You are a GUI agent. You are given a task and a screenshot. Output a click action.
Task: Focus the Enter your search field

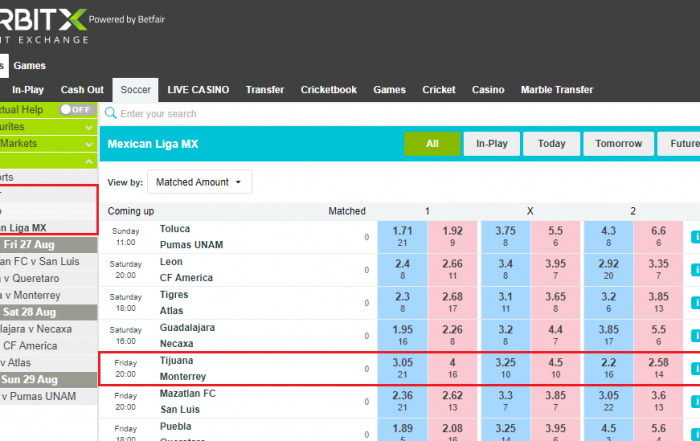pyautogui.click(x=402, y=114)
